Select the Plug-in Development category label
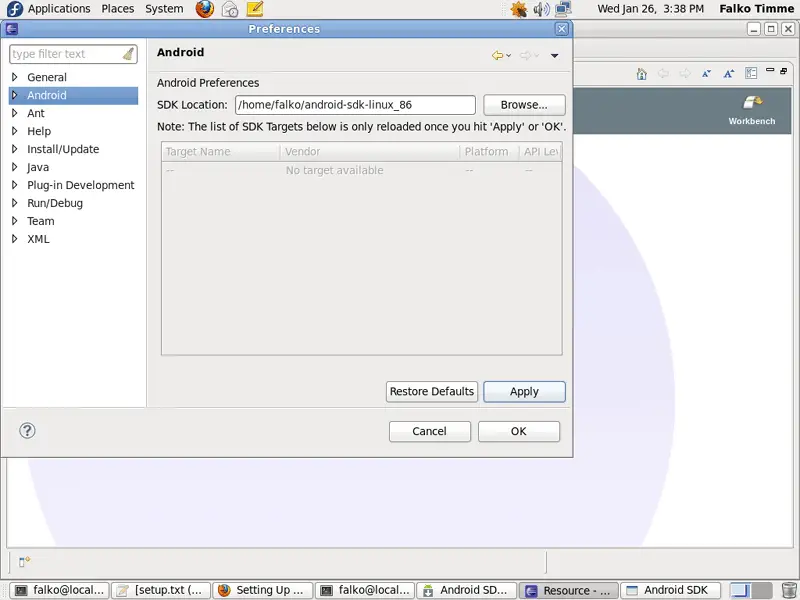Viewport: 800px width, 600px height. (x=81, y=185)
